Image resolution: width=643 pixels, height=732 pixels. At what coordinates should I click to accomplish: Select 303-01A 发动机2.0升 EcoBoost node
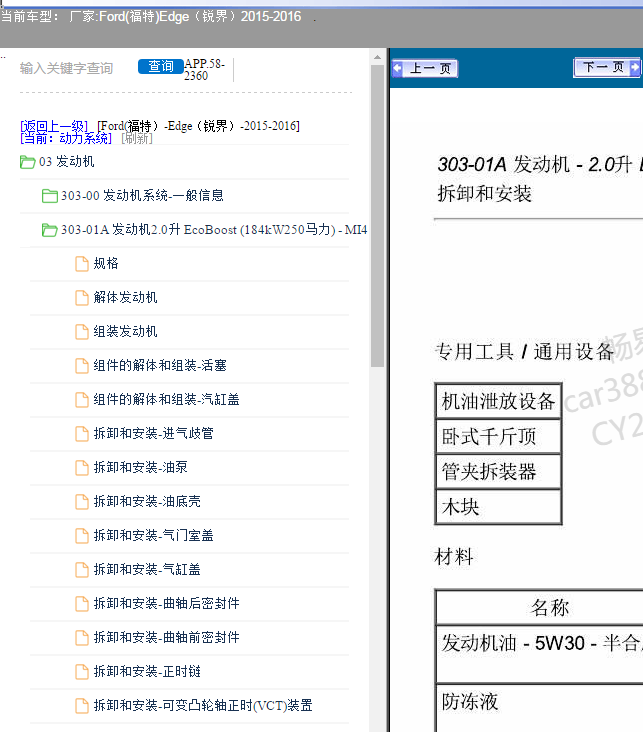click(214, 230)
